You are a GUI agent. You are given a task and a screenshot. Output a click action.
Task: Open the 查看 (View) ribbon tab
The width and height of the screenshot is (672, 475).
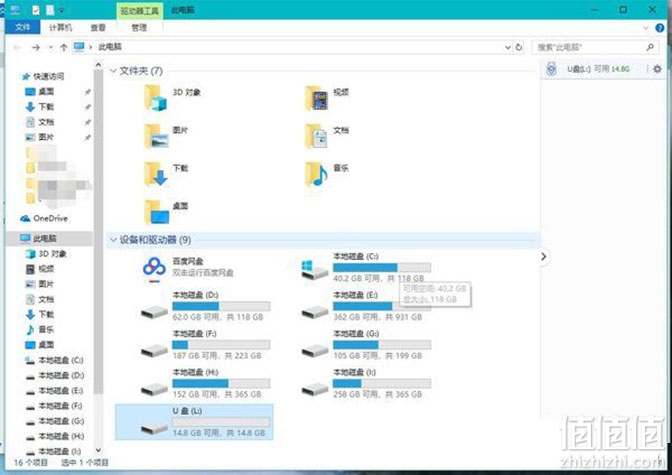(98, 28)
